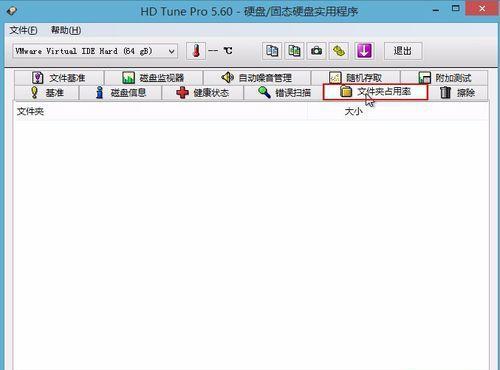
Task: Open the 帮助(H) menu
Action: (66, 30)
